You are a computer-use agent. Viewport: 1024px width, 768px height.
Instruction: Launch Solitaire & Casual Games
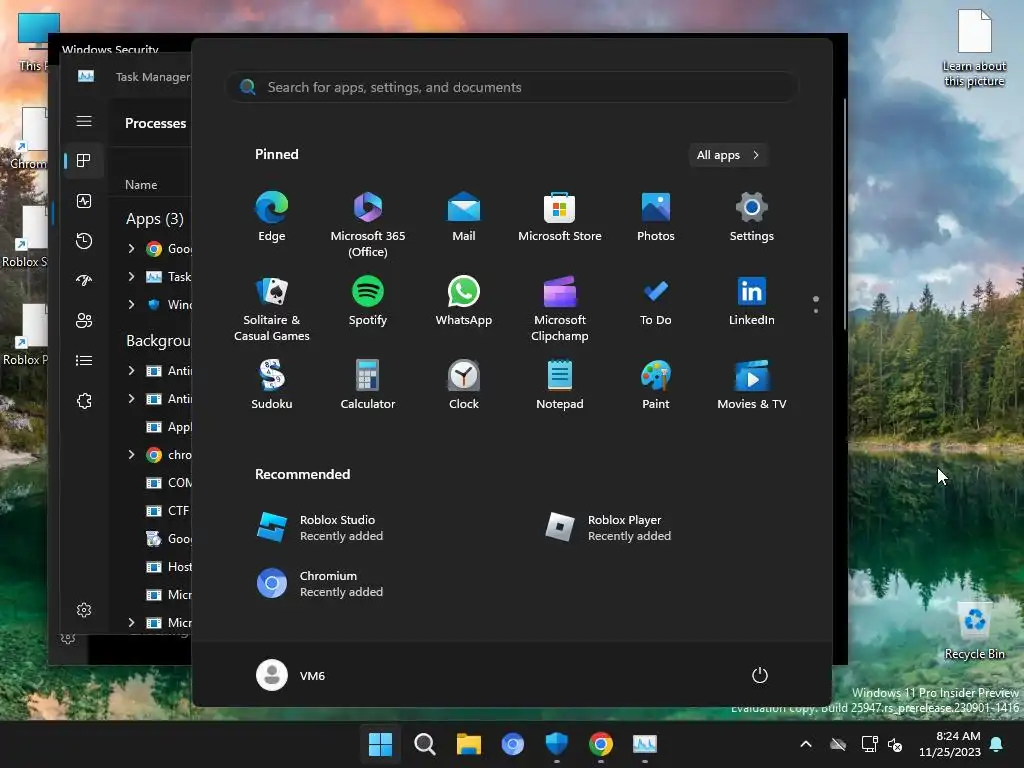click(x=272, y=309)
